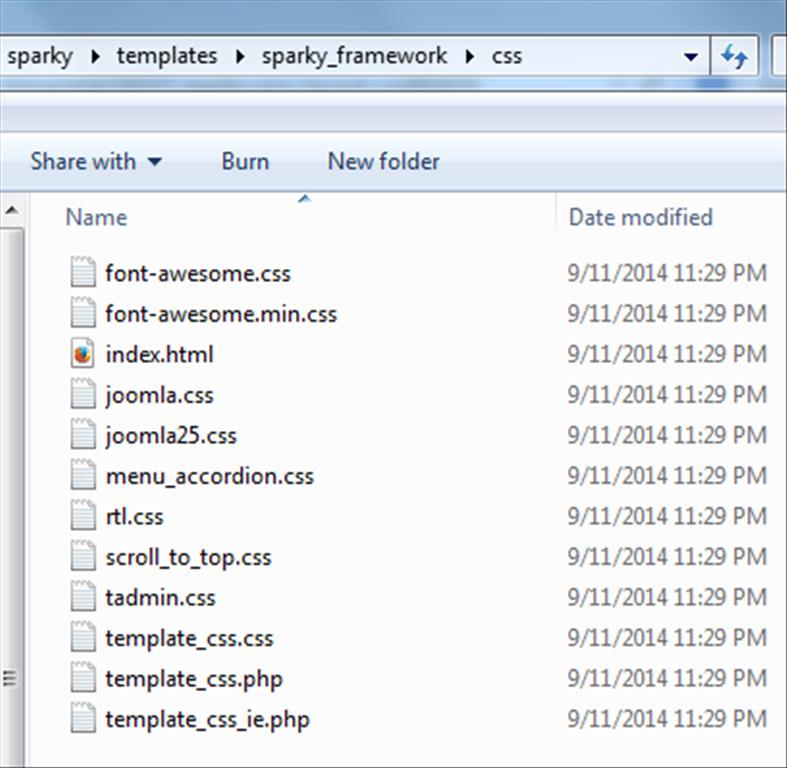This screenshot has height=768, width=787.
Task: Select the file name template_css_ie.php
Action: pyautogui.click(x=208, y=721)
